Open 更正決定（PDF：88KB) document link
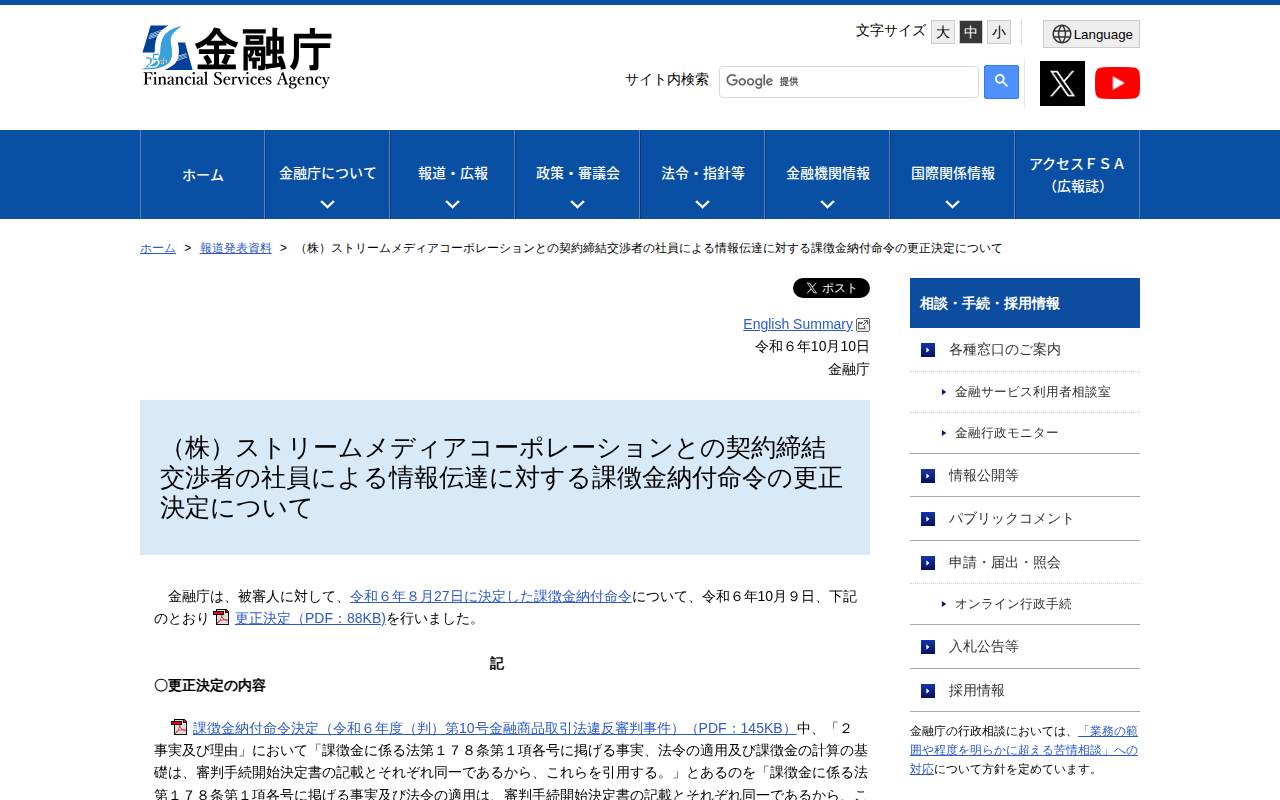This screenshot has width=1280, height=800. 310,618
